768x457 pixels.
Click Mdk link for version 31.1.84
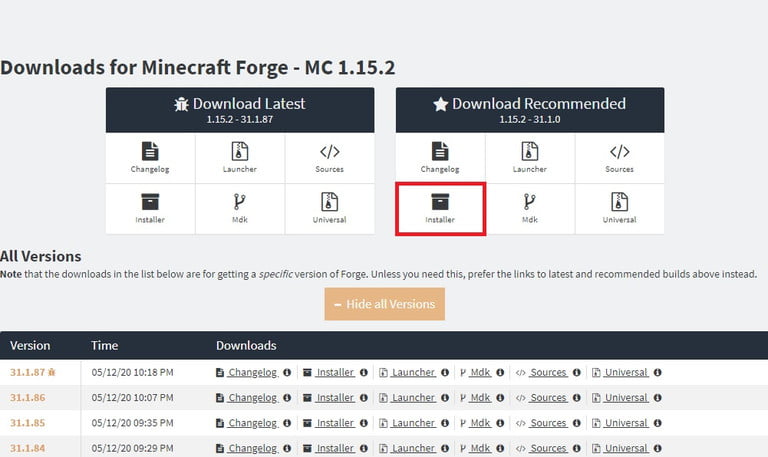[480, 448]
